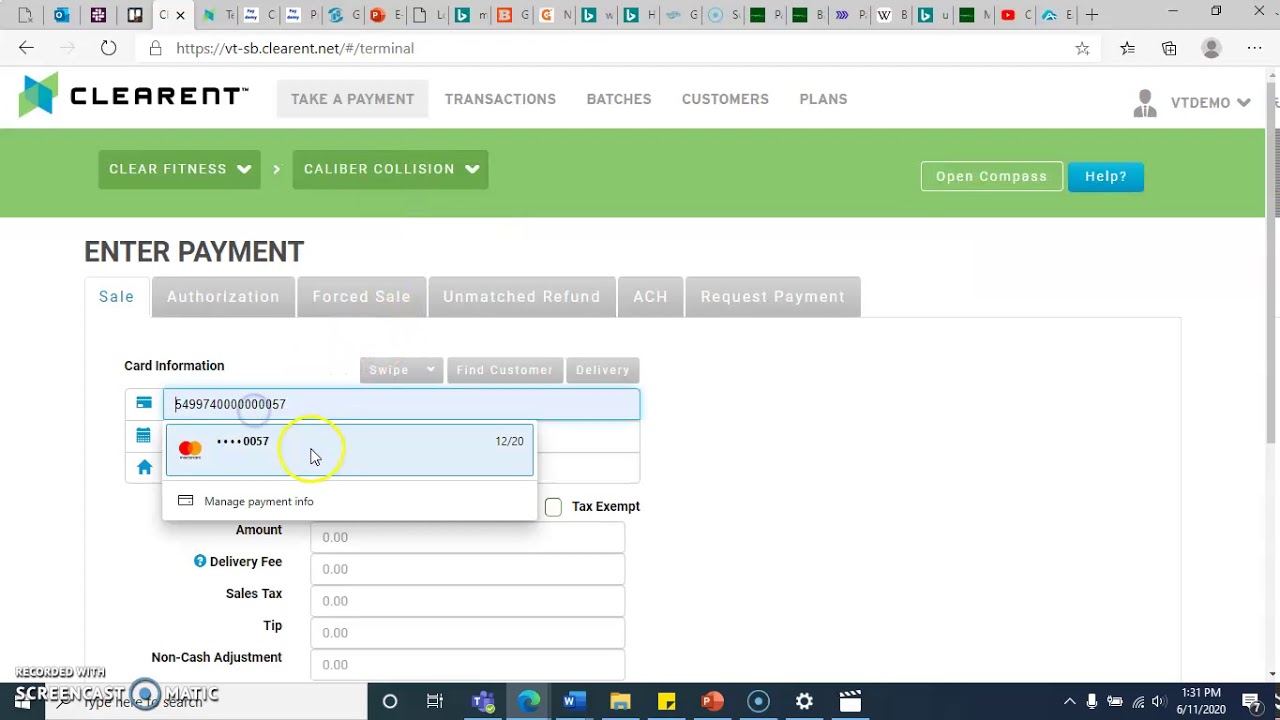Switch to Request Payment tab
1280x720 pixels.
pos(772,297)
